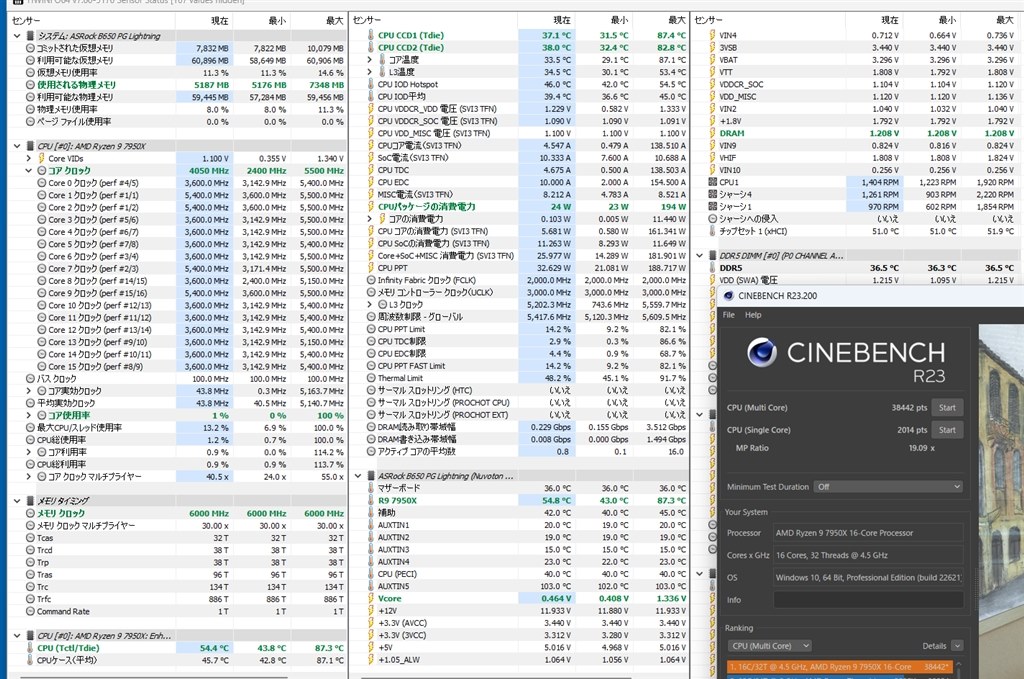Click the Info input field in Cinebench
The width and height of the screenshot is (1024, 679).
click(x=869, y=599)
